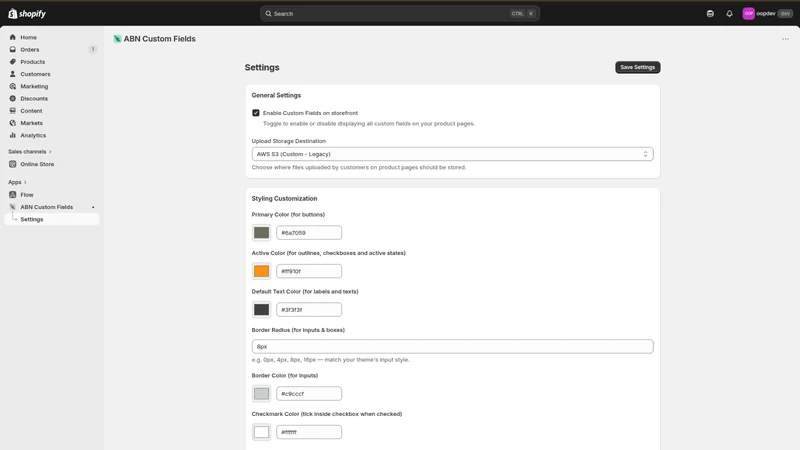The image size is (800, 450).
Task: Open the Online Store link
Action: coord(37,164)
